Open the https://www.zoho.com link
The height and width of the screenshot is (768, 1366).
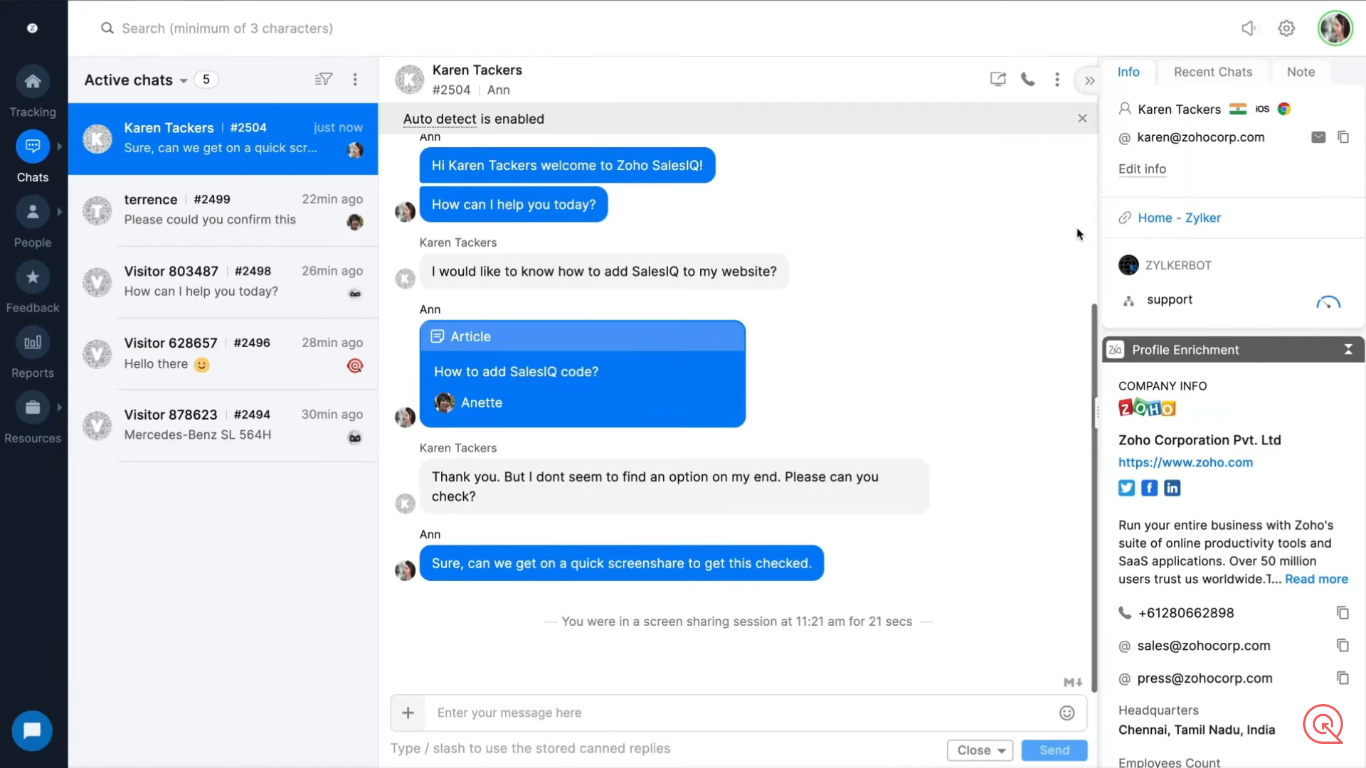pos(1185,462)
